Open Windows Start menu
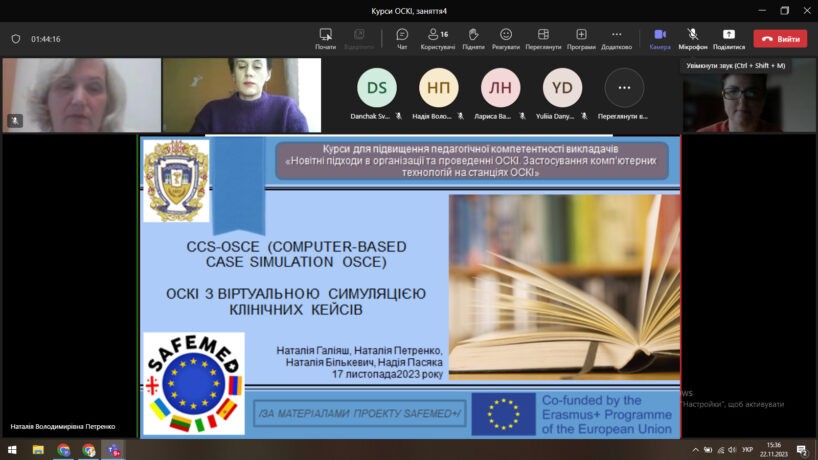Viewport: 818px width, 460px height. 14,450
